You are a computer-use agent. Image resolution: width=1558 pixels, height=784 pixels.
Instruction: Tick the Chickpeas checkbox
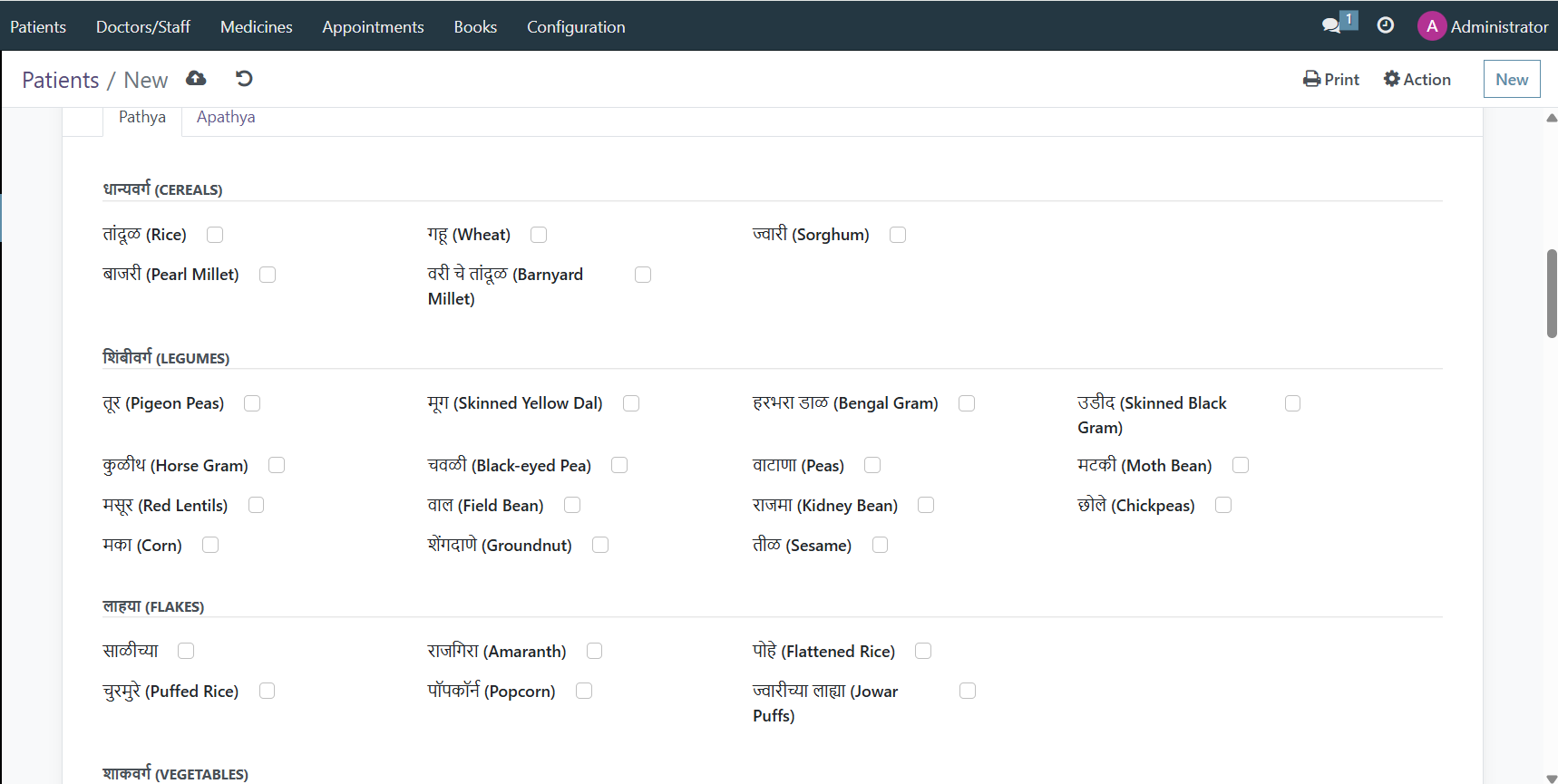pos(1223,505)
